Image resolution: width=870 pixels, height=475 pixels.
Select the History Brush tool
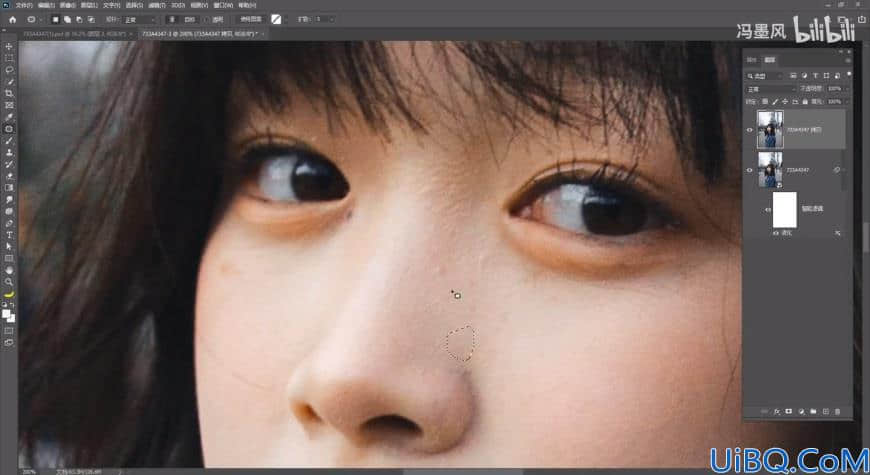[x=9, y=164]
